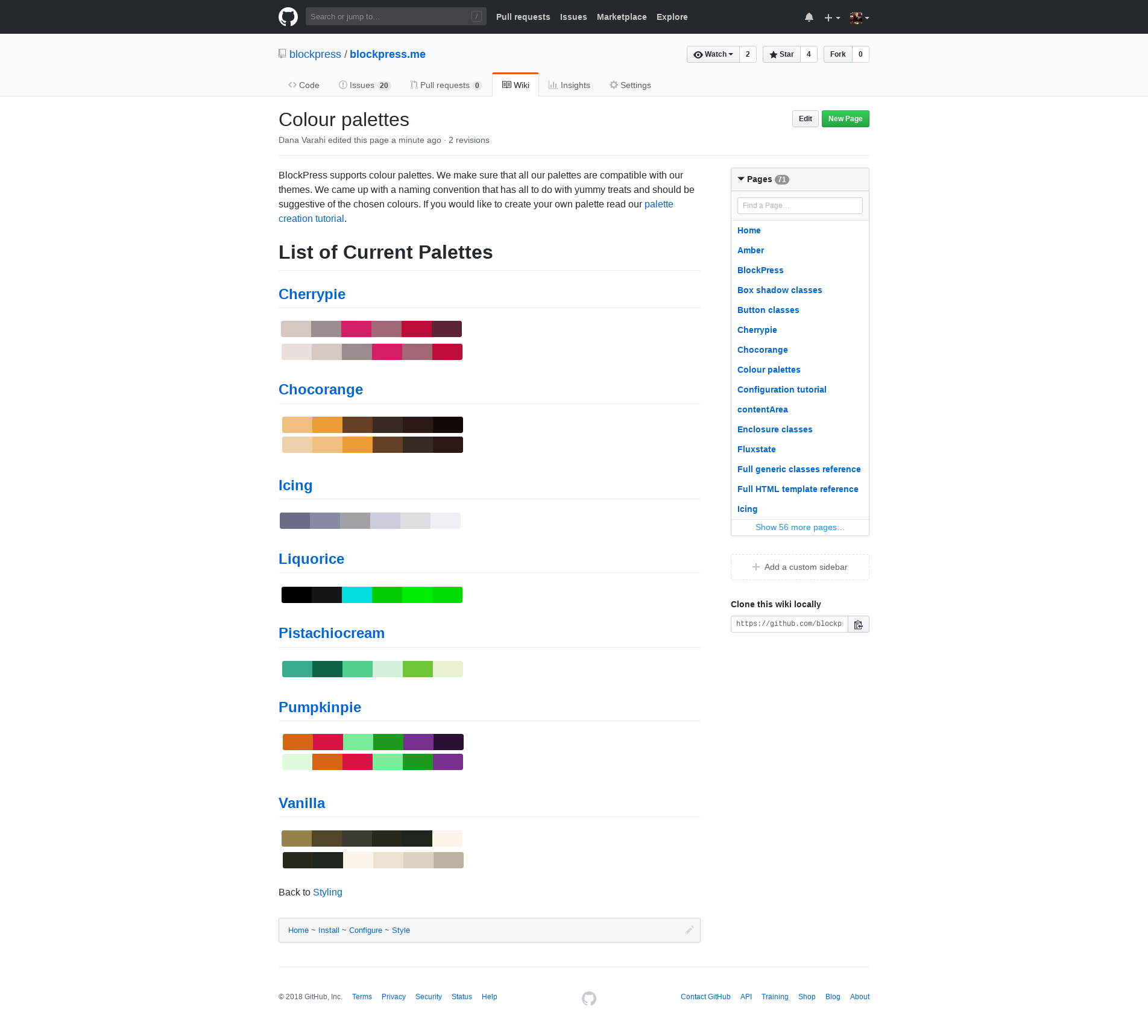This screenshot has height=1036, width=1148.
Task: Click the watchers count of 2
Action: (748, 54)
